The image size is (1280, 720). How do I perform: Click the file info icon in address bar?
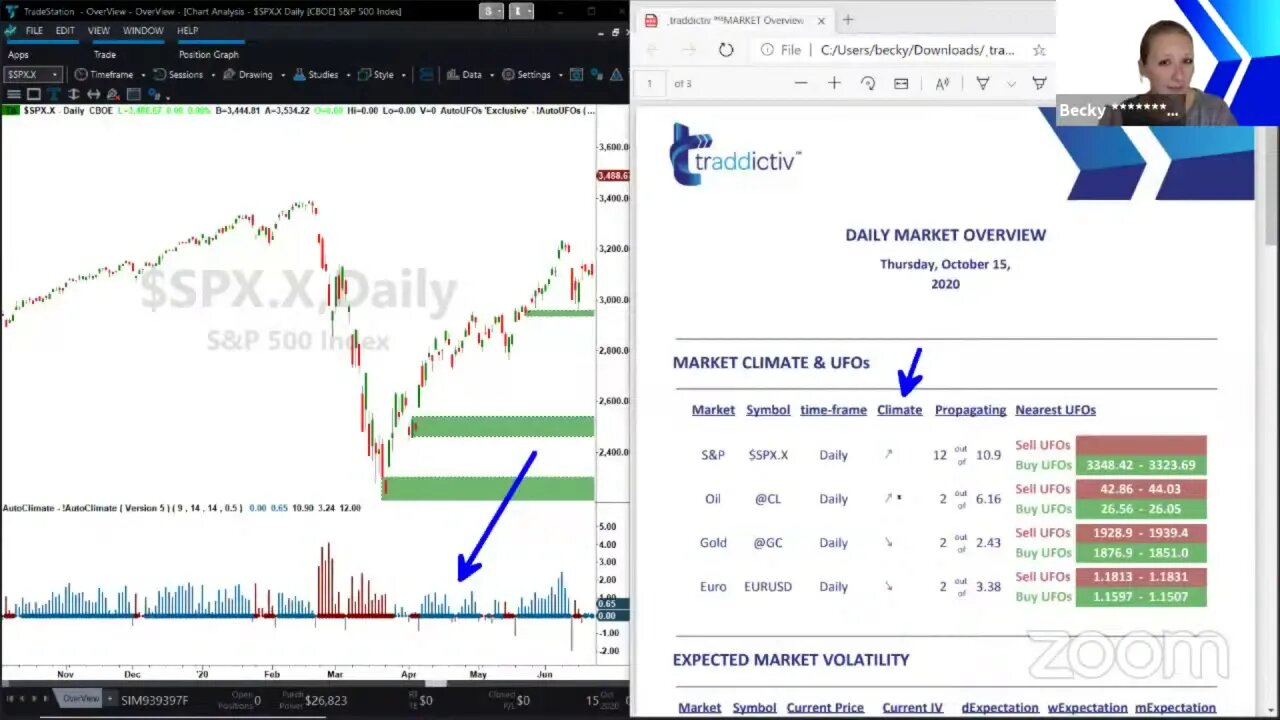click(x=767, y=49)
